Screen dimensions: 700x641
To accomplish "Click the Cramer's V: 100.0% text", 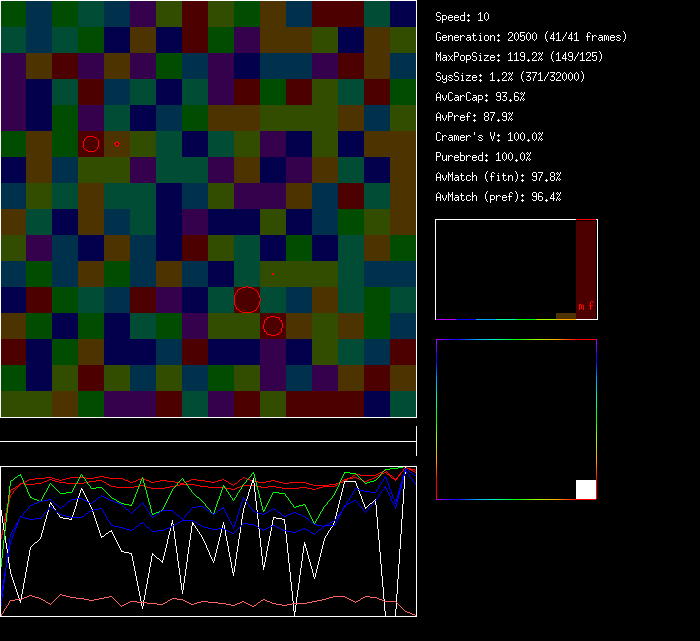I will (490, 137).
